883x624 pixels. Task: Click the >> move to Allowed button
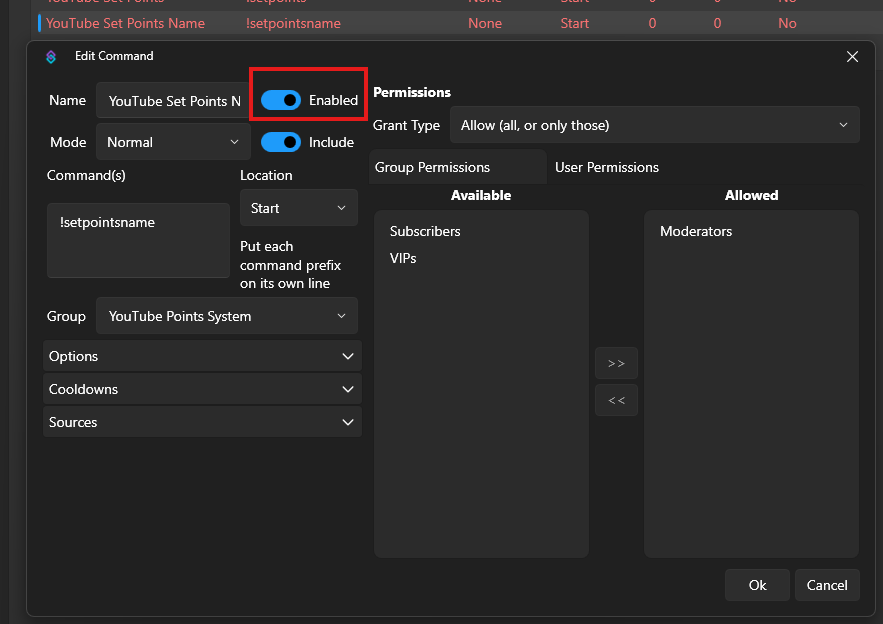(616, 363)
